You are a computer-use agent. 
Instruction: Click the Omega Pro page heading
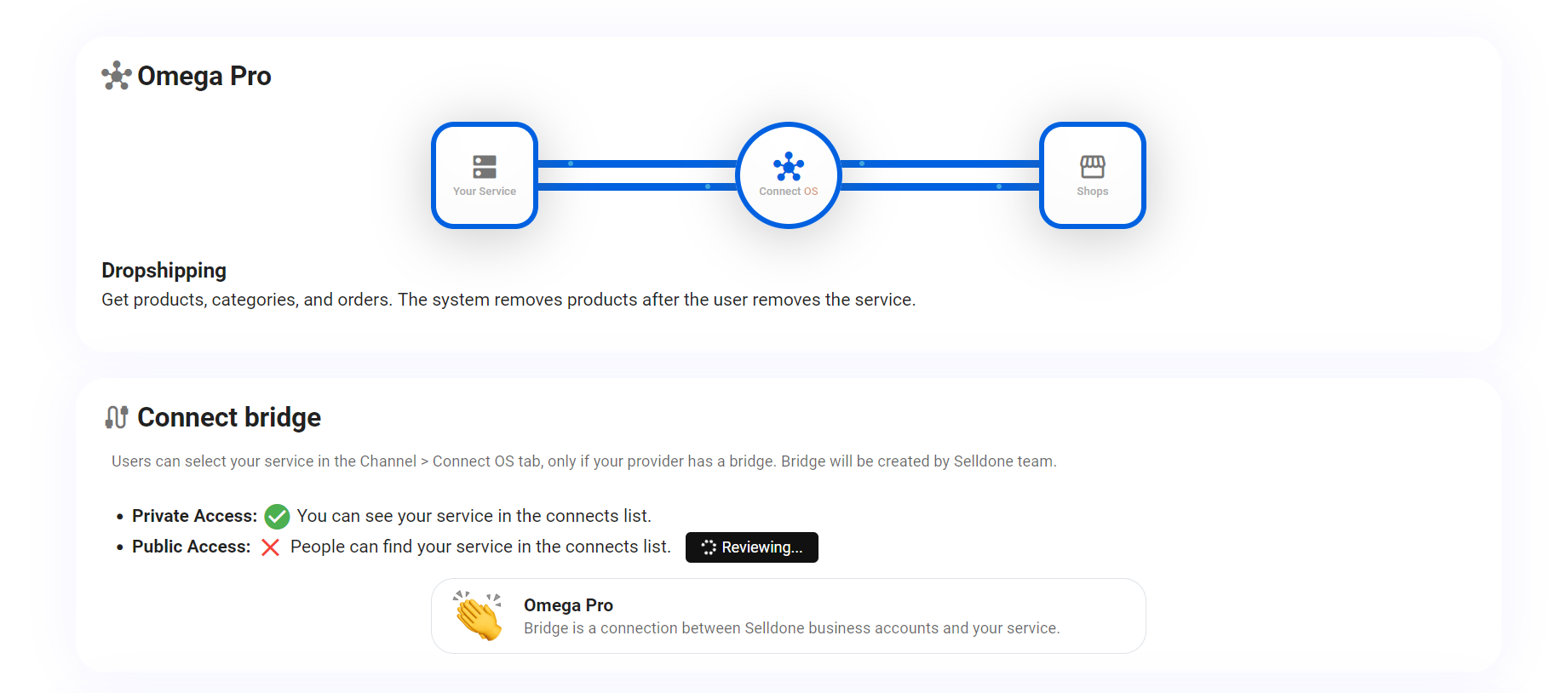pos(204,76)
